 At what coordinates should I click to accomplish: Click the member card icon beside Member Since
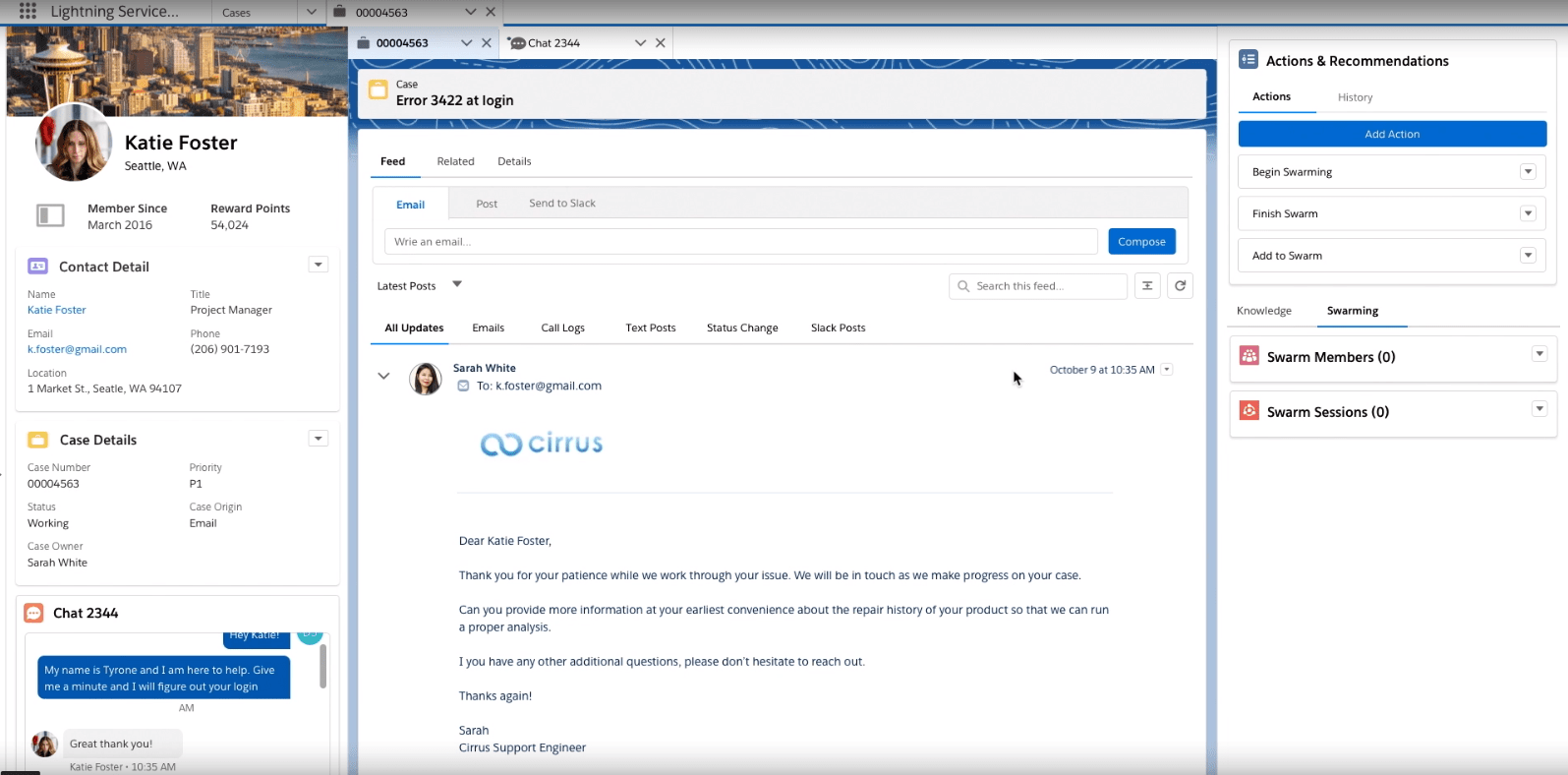coord(50,215)
